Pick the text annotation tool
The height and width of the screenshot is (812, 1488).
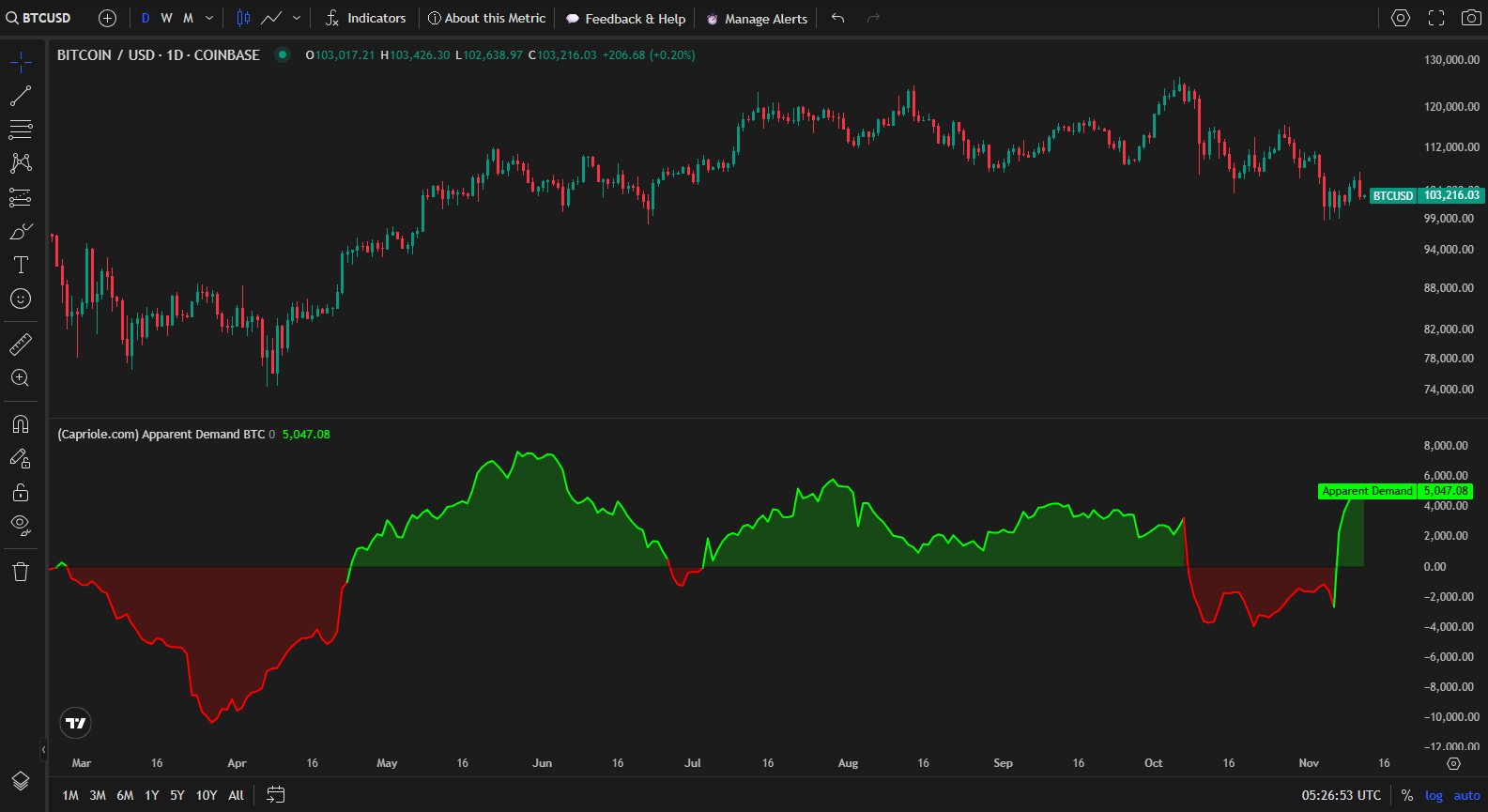pyautogui.click(x=21, y=265)
